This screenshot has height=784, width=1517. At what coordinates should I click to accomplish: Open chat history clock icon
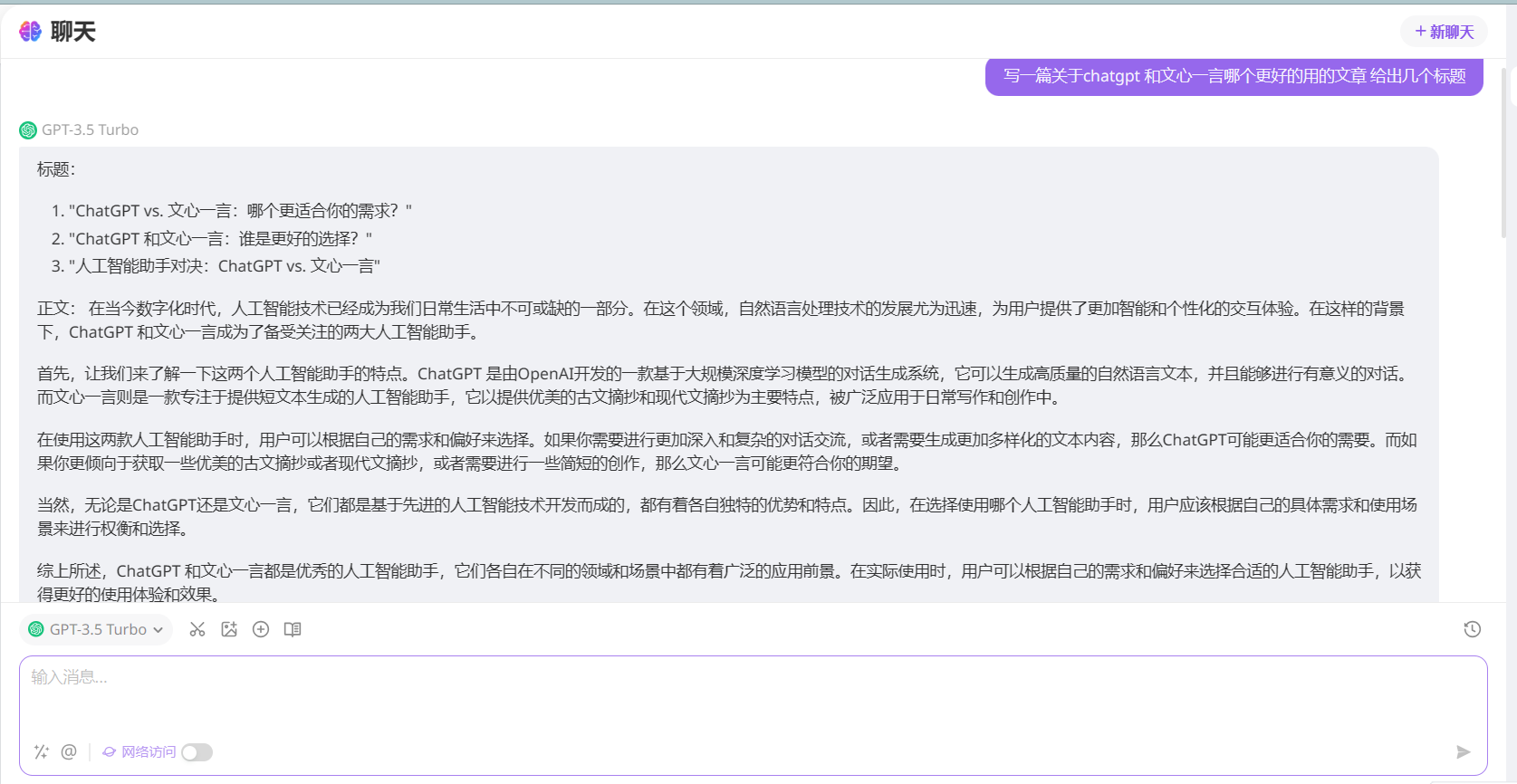pos(1473,629)
